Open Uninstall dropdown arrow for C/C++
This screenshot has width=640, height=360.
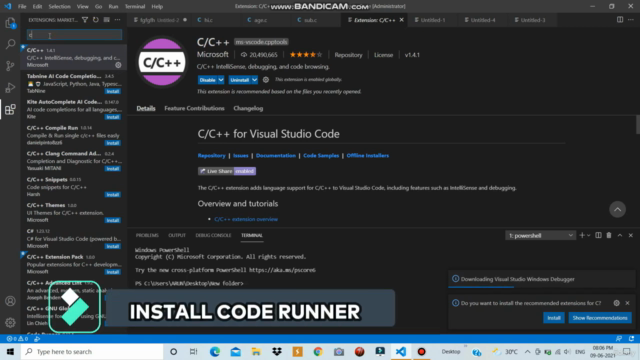point(254,80)
